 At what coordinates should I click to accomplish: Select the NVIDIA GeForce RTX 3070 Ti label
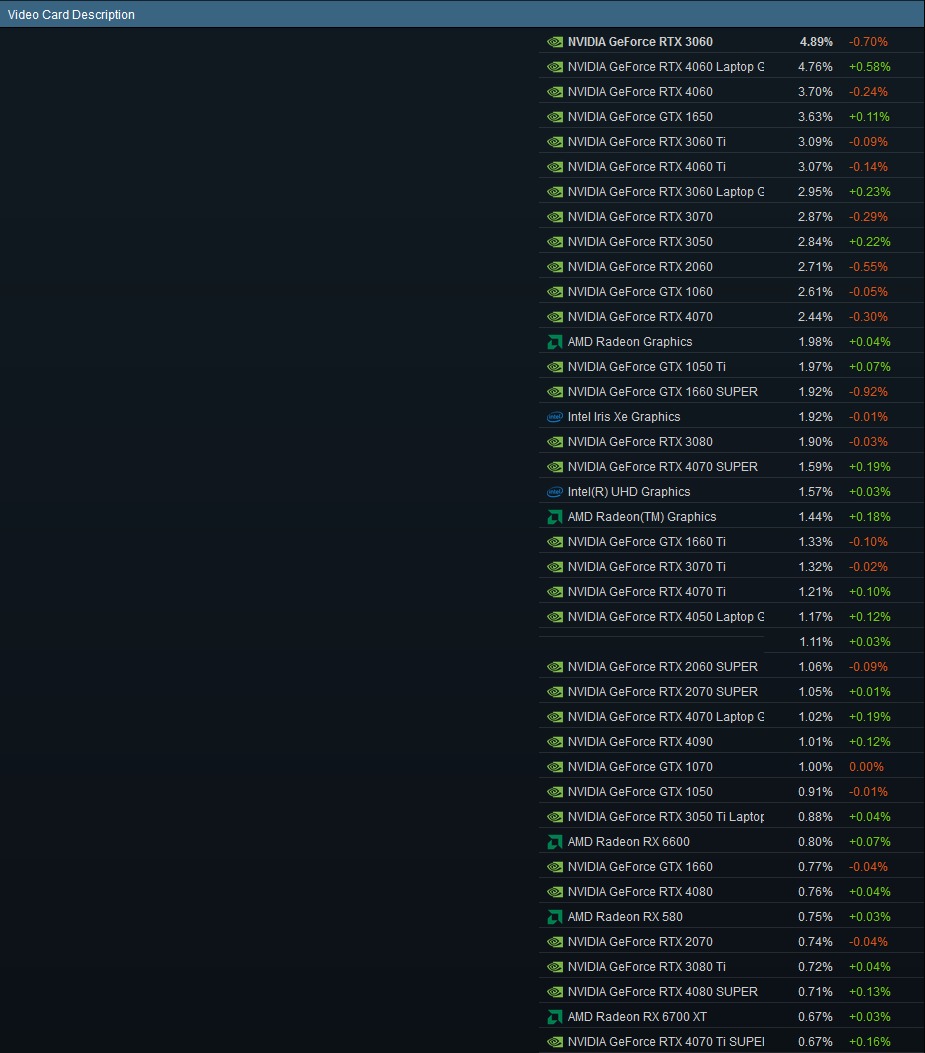[647, 567]
